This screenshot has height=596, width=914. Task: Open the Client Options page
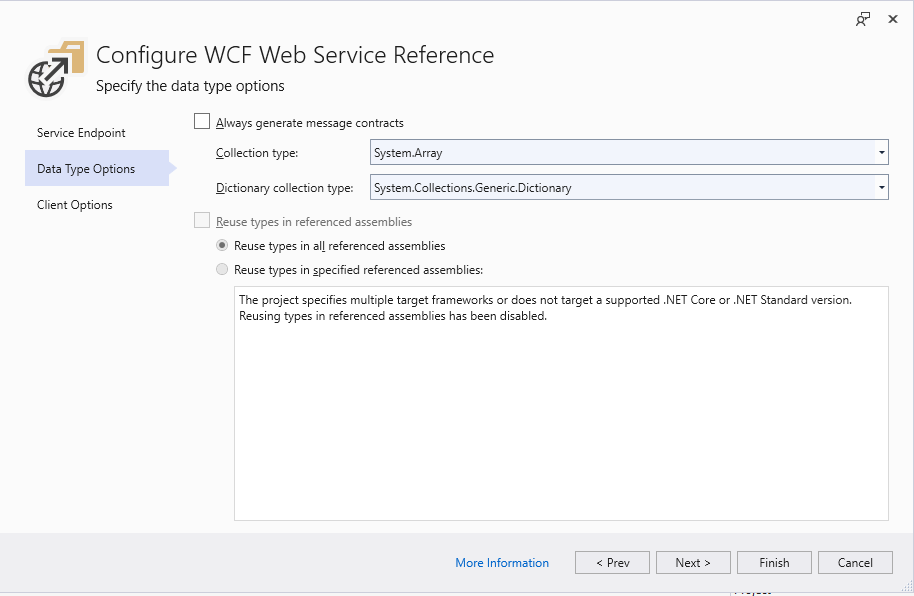point(75,205)
